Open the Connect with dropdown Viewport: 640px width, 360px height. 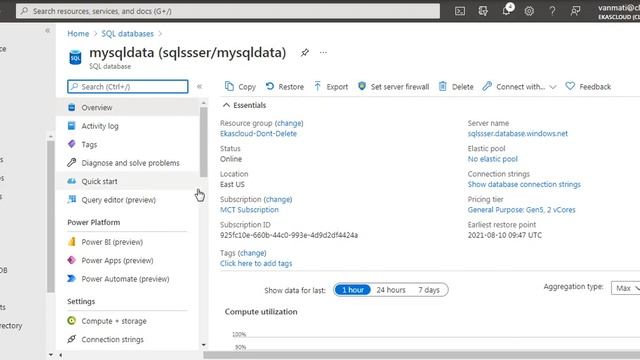[x=519, y=87]
